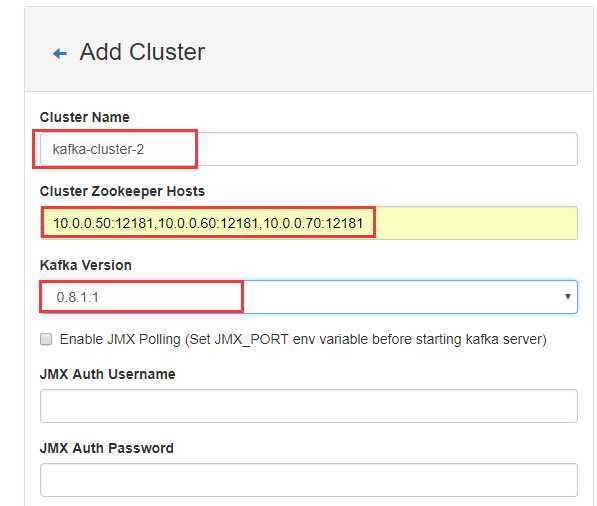Click the Kafka Version label
Viewport: 597px width, 506px height.
pyautogui.click(x=86, y=265)
